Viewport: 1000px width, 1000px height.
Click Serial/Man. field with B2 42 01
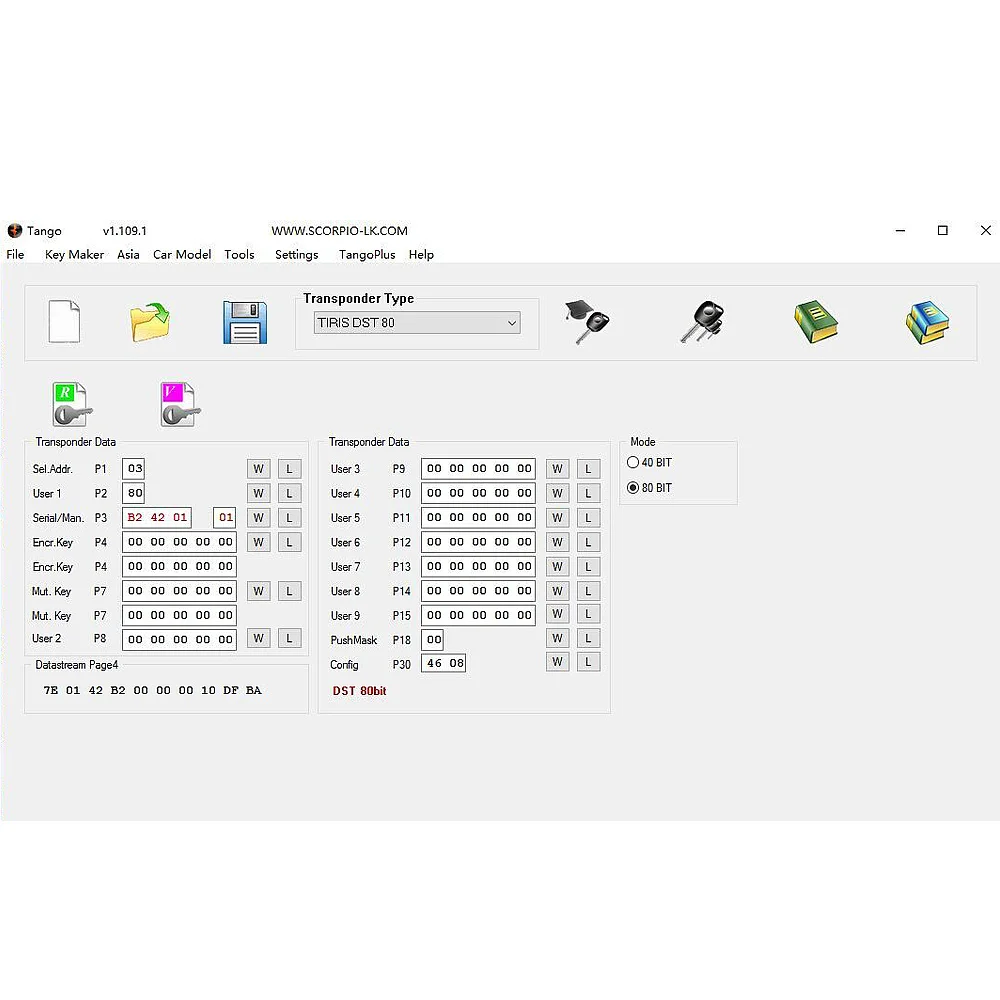tap(157, 517)
